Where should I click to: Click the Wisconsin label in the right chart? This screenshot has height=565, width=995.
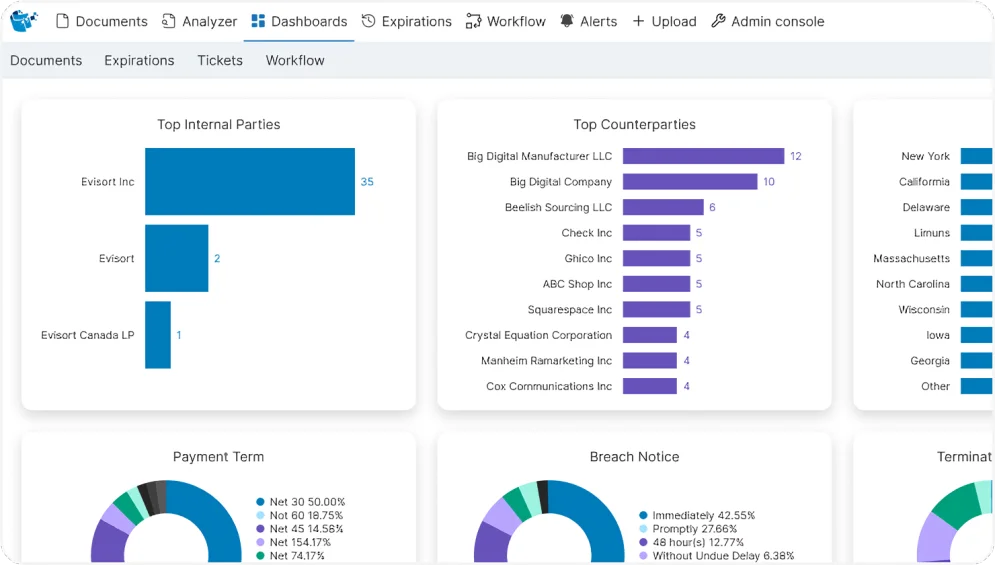click(x=924, y=309)
